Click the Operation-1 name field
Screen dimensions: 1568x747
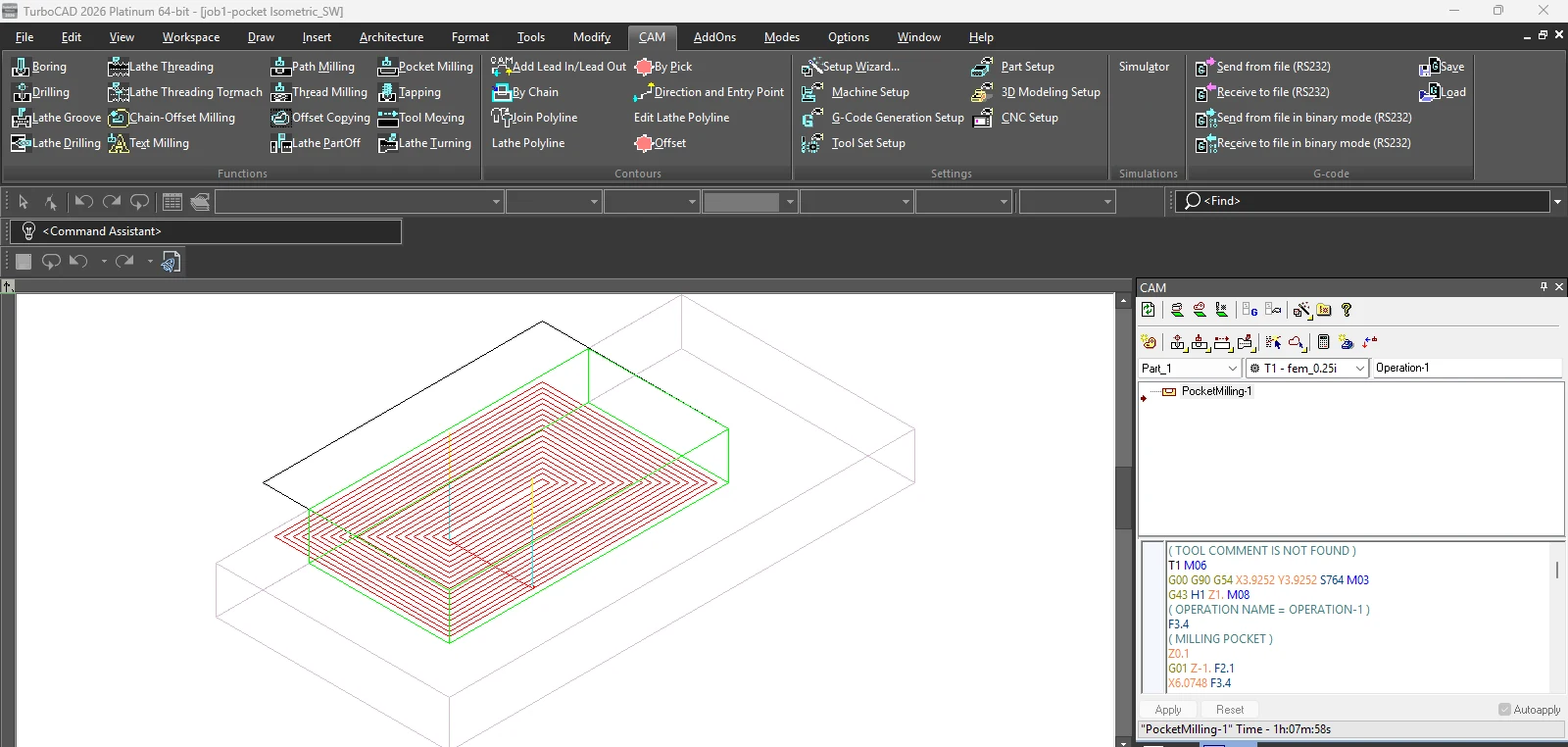coord(1467,368)
